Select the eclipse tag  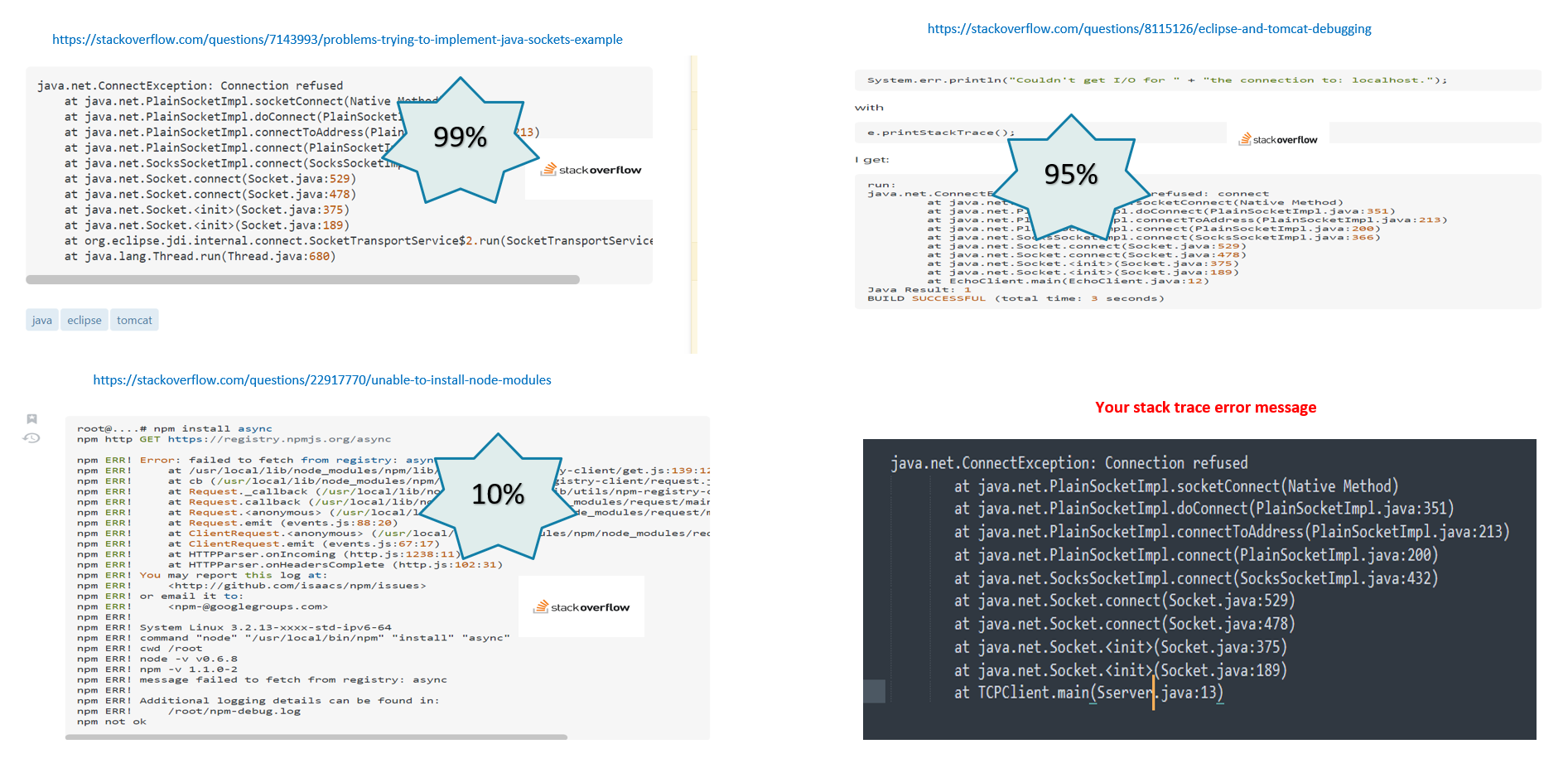point(84,321)
